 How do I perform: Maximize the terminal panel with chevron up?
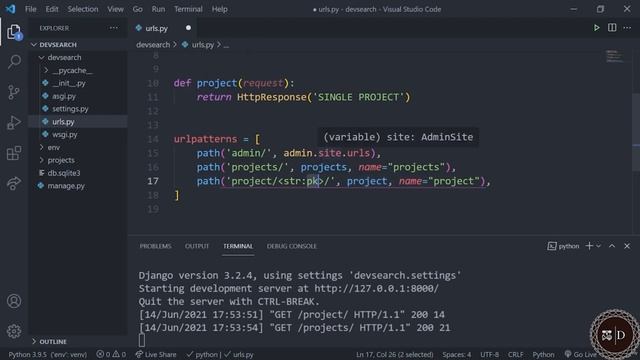click(612, 246)
